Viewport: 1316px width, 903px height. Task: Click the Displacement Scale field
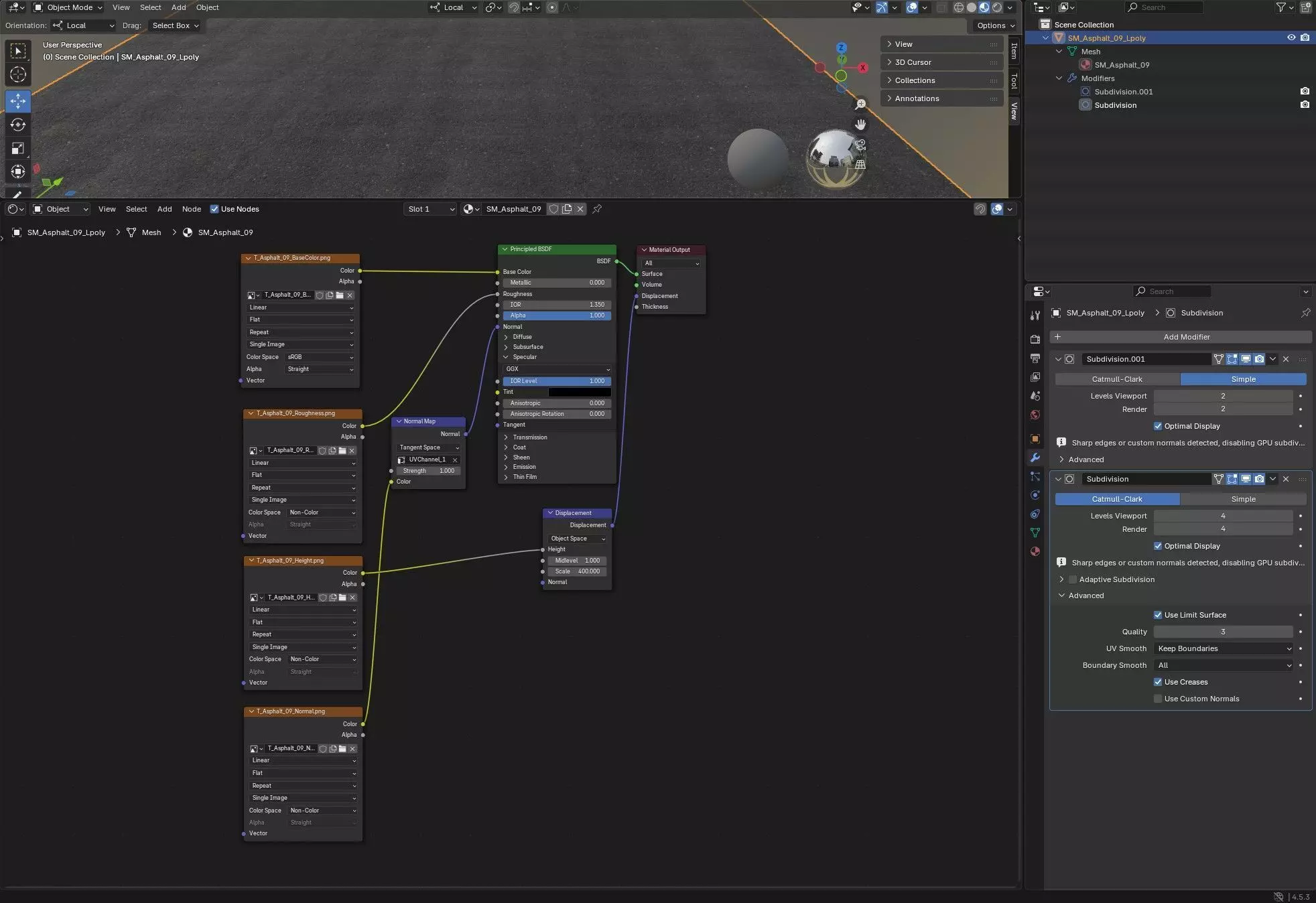pyautogui.click(x=577, y=571)
